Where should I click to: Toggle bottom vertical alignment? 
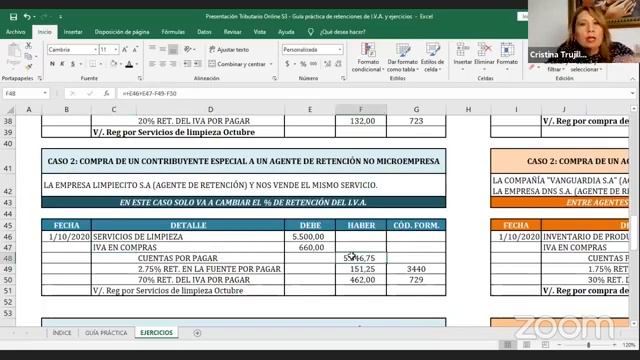173,49
